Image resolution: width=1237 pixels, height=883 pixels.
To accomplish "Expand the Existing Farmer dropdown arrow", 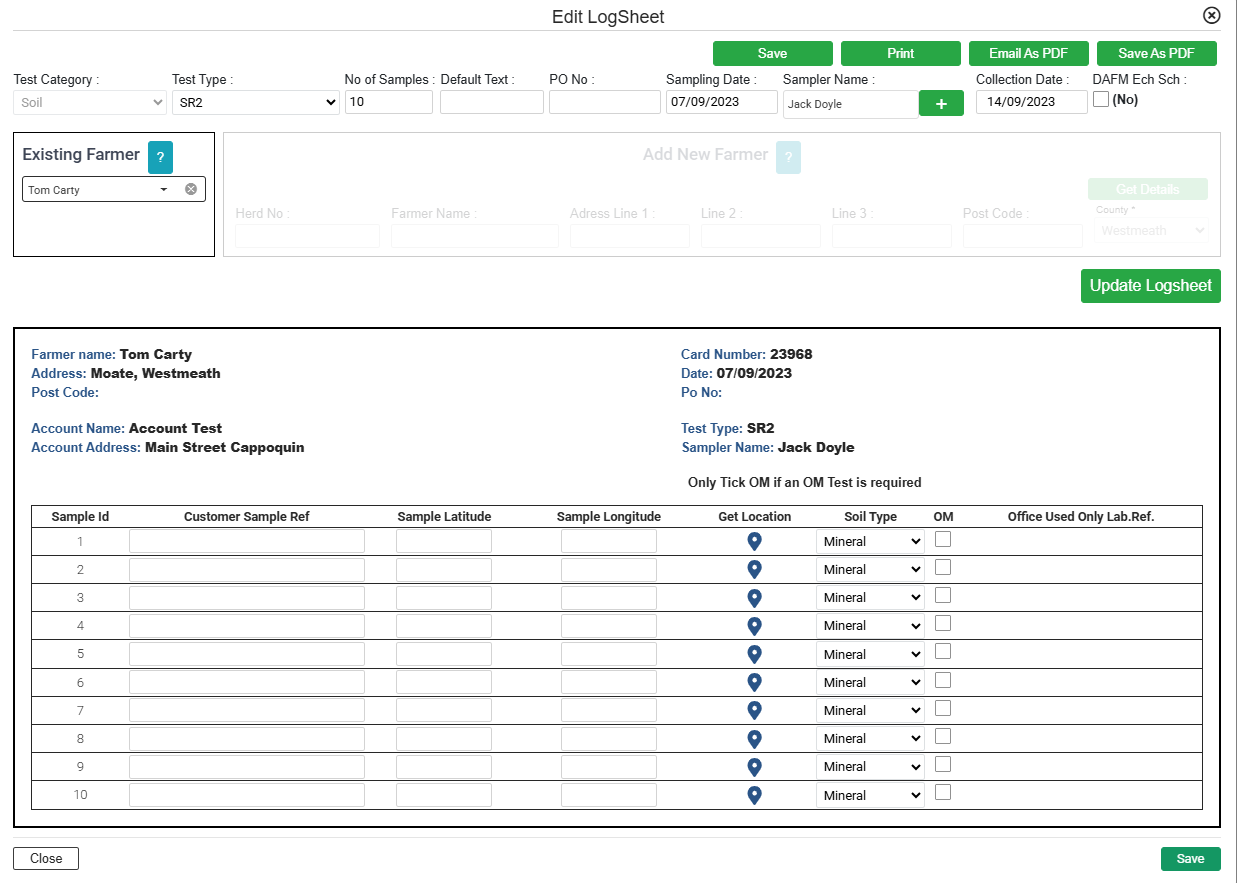I will (x=164, y=189).
